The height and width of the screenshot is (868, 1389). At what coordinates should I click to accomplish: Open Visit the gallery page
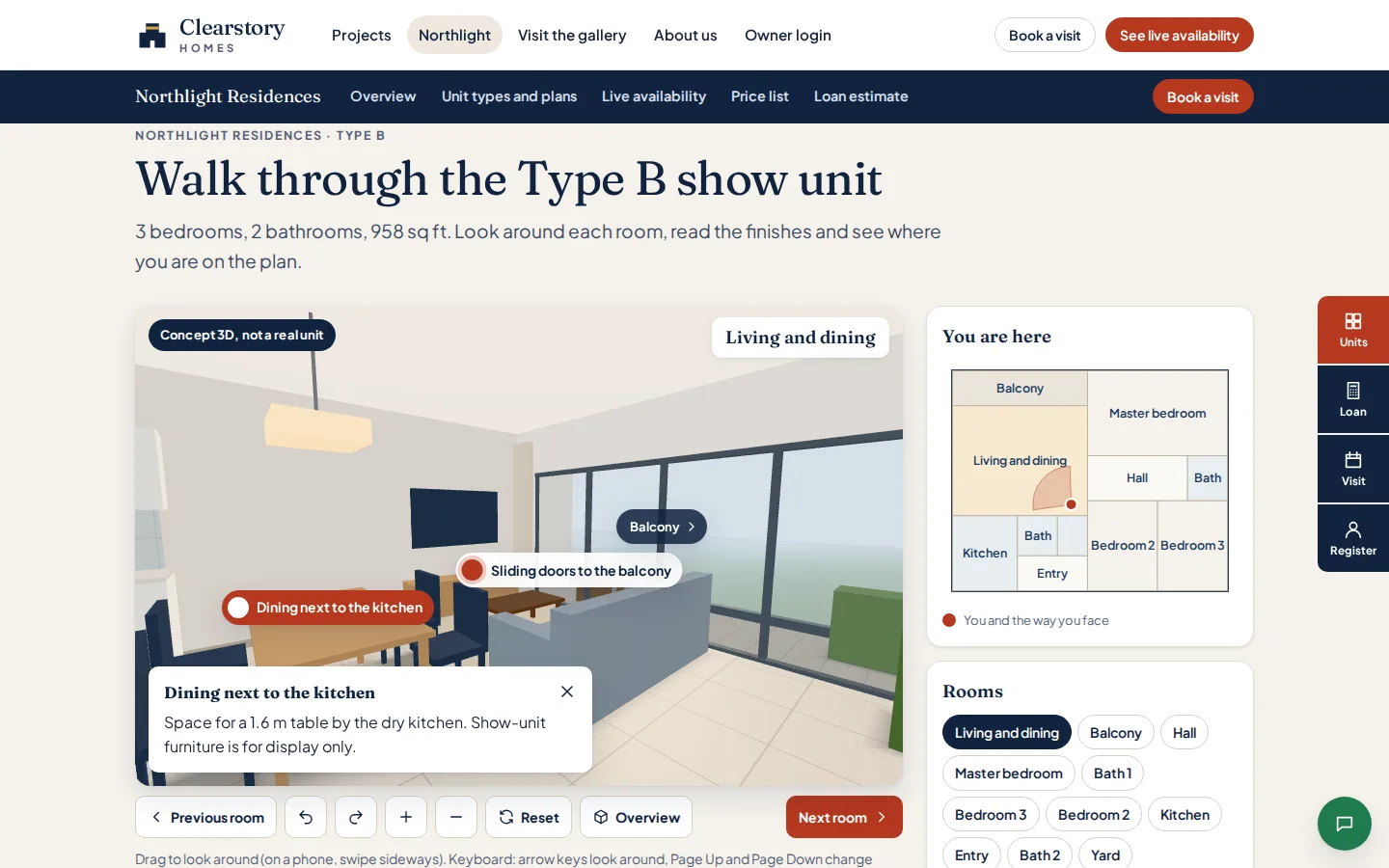tap(572, 35)
